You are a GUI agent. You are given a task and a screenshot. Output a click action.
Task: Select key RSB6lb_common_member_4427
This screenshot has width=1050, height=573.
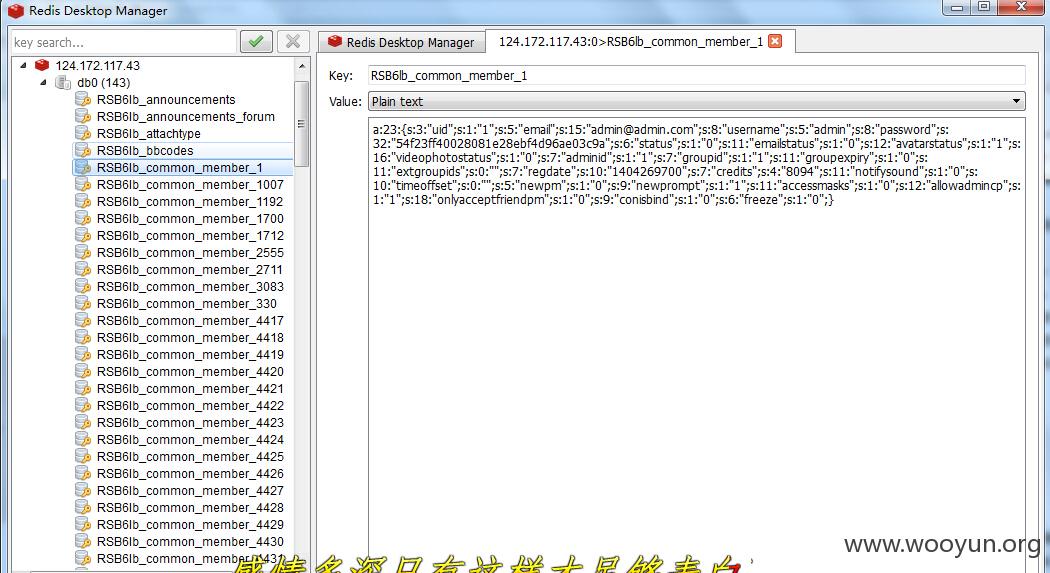(190, 491)
